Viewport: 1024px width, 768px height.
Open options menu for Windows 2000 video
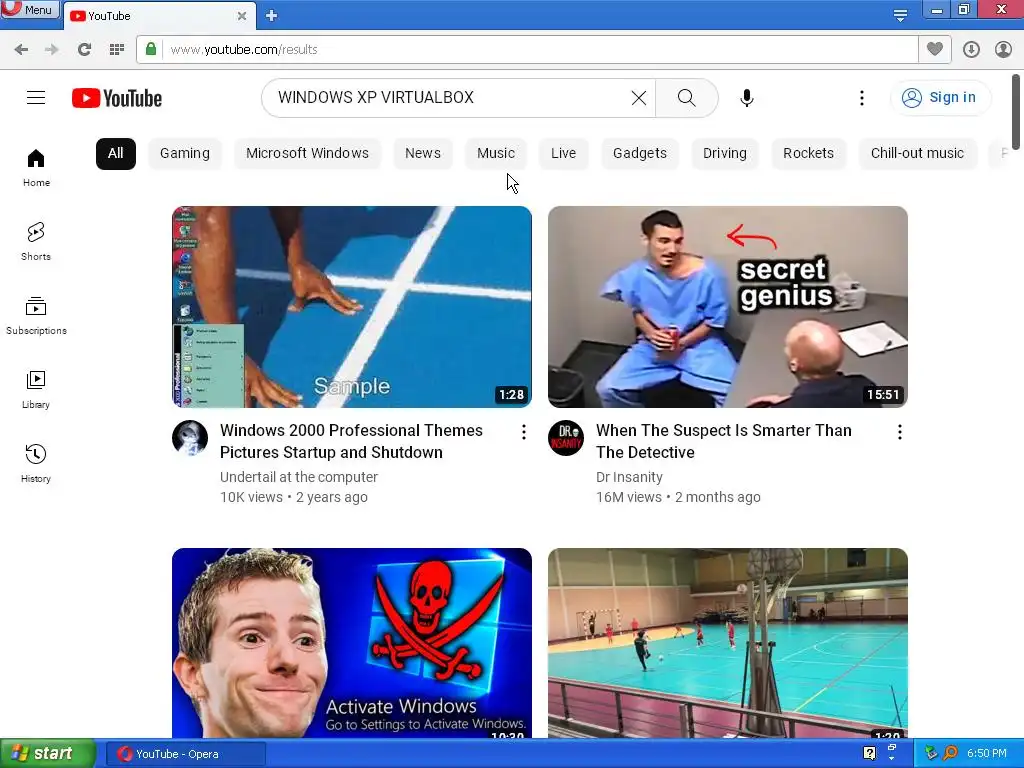[x=524, y=432]
